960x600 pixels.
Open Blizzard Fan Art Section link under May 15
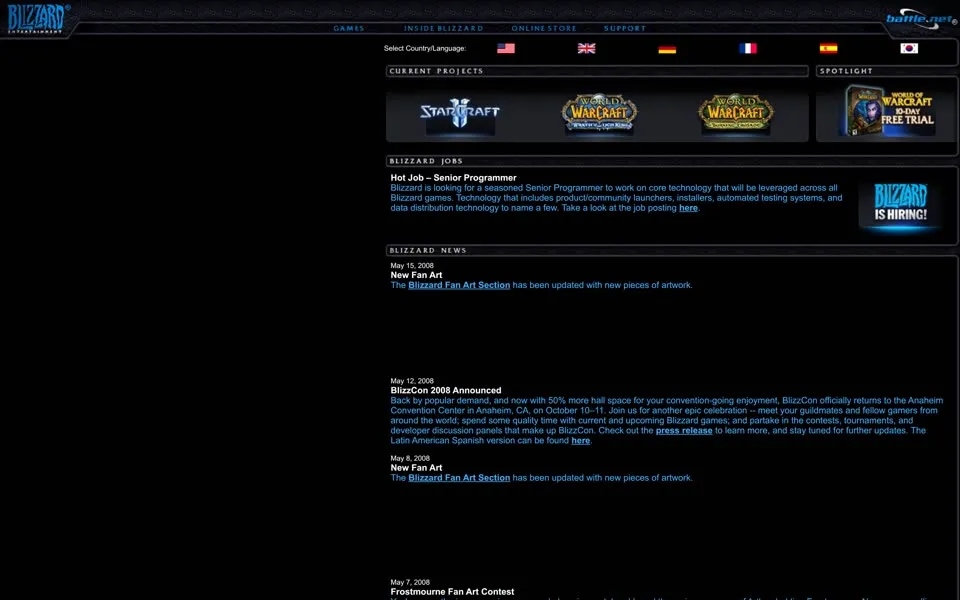coord(459,285)
